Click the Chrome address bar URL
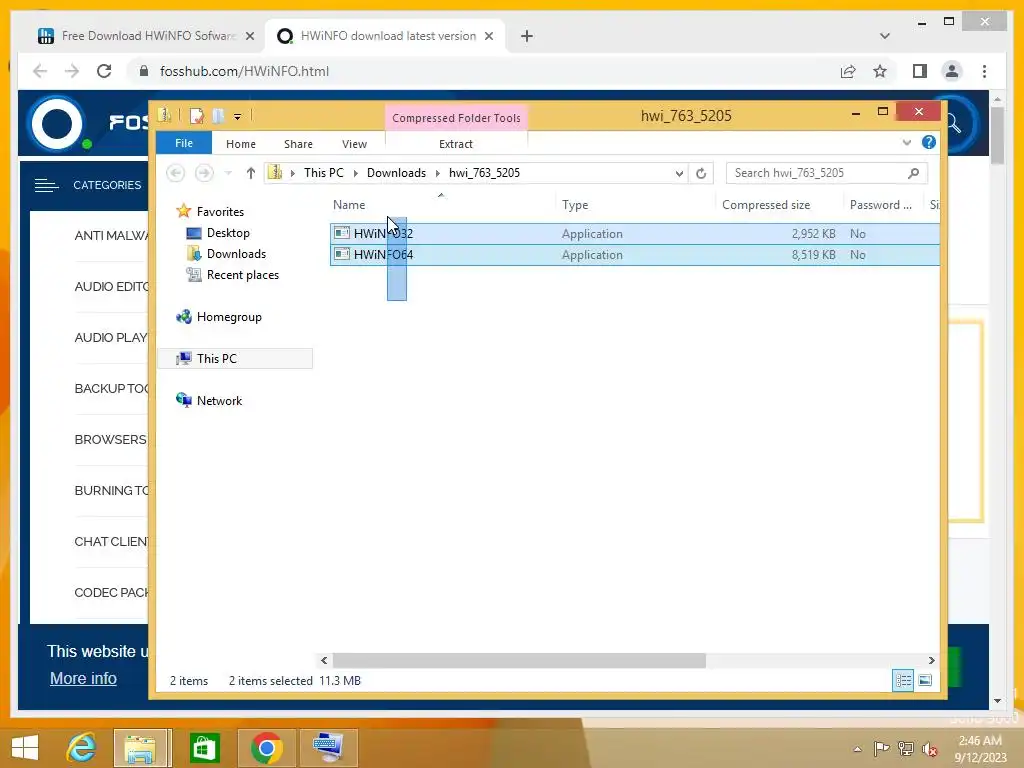1024x768 pixels. [244, 71]
